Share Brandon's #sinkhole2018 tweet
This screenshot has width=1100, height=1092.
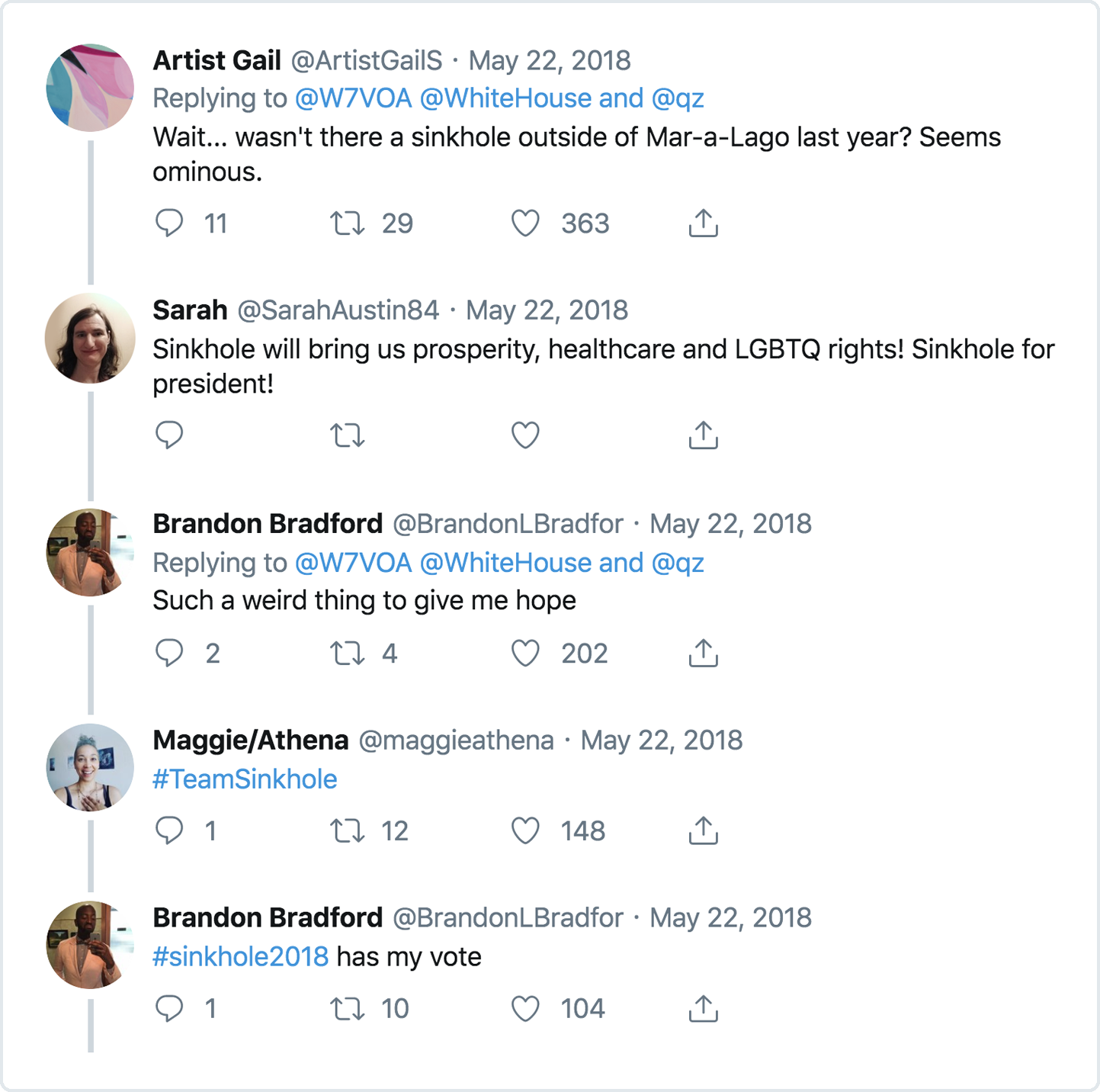pyautogui.click(x=703, y=1009)
